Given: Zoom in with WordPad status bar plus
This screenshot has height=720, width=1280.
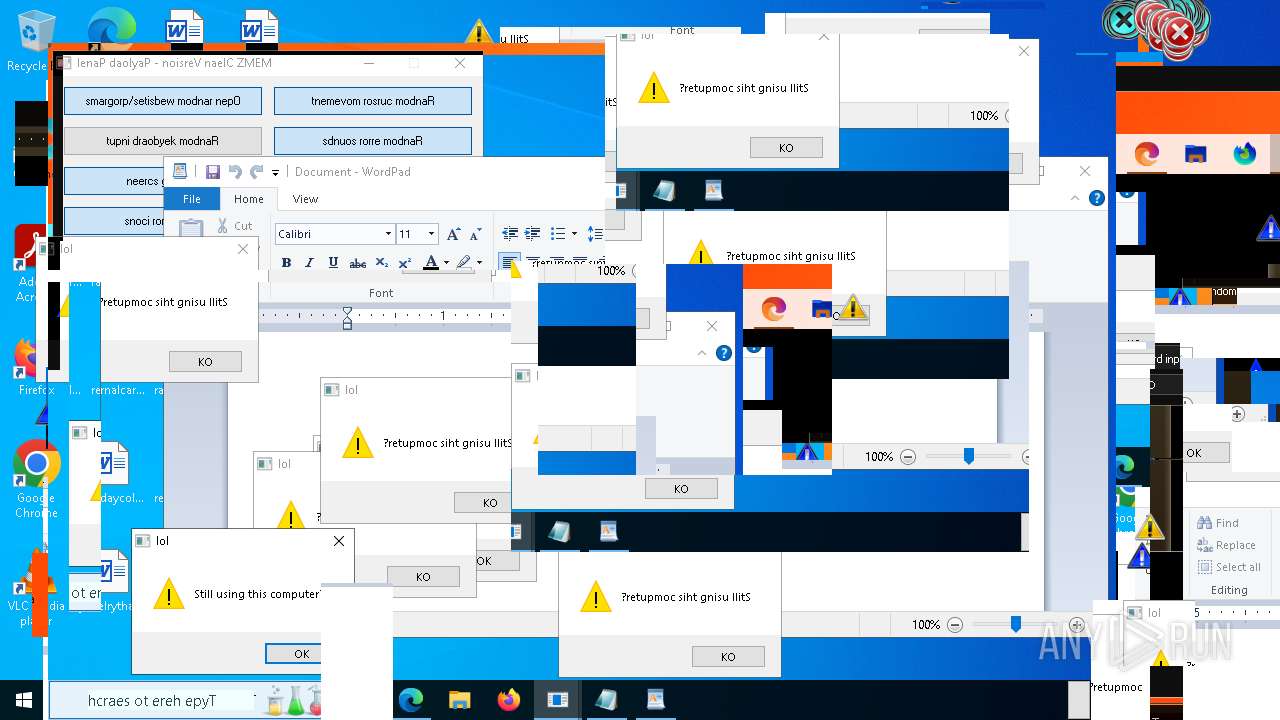Looking at the screenshot, I should 1076,625.
